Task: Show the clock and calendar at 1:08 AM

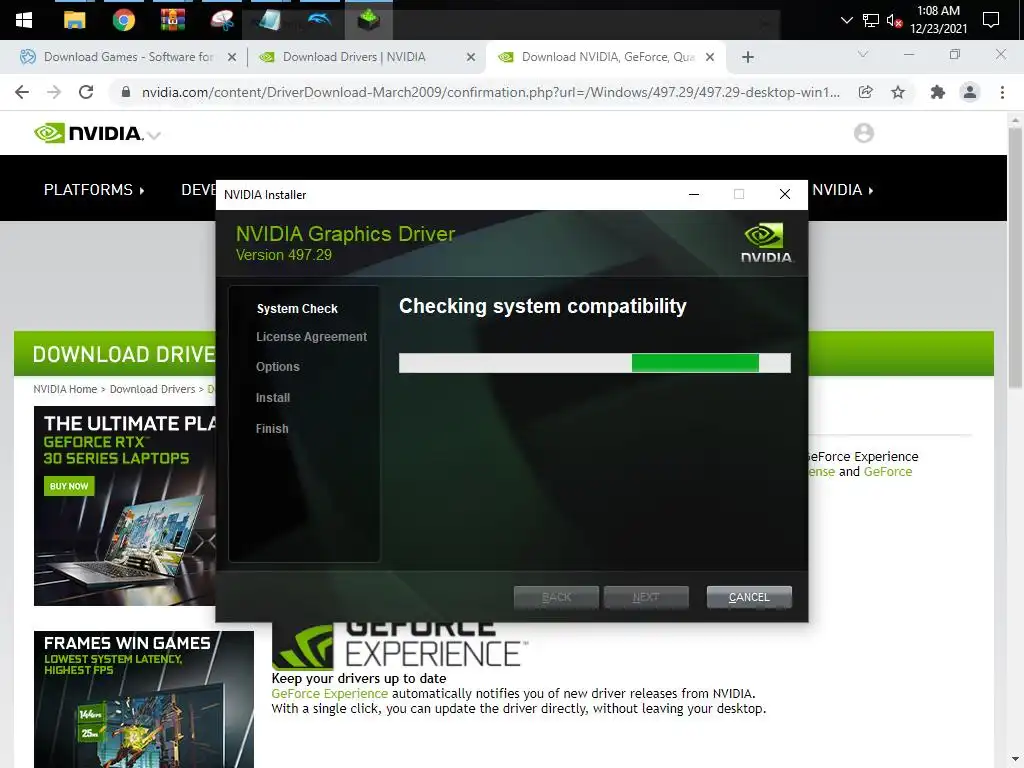Action: 938,20
